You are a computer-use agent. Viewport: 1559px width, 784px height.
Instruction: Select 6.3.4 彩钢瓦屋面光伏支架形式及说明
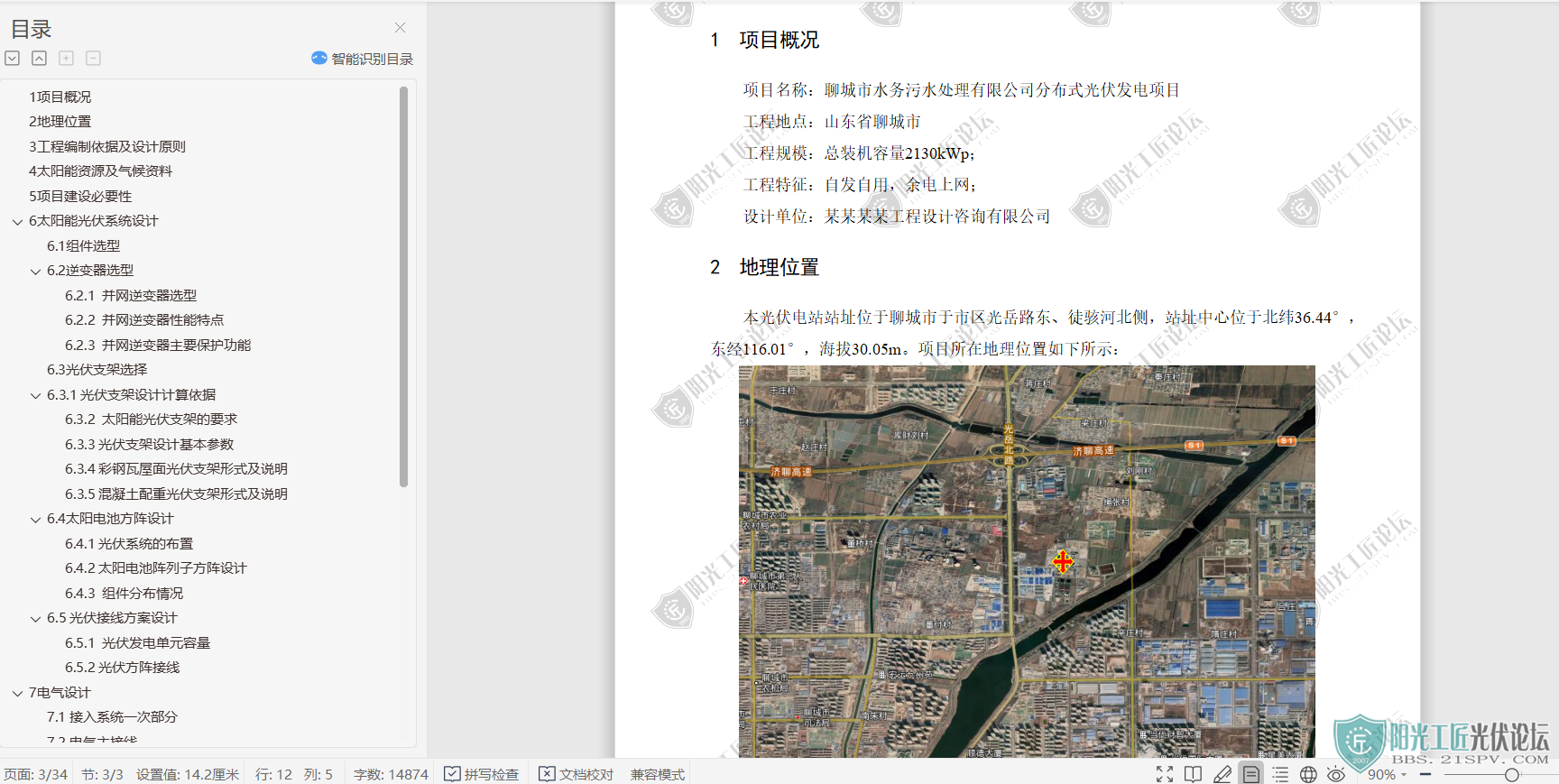click(x=176, y=468)
